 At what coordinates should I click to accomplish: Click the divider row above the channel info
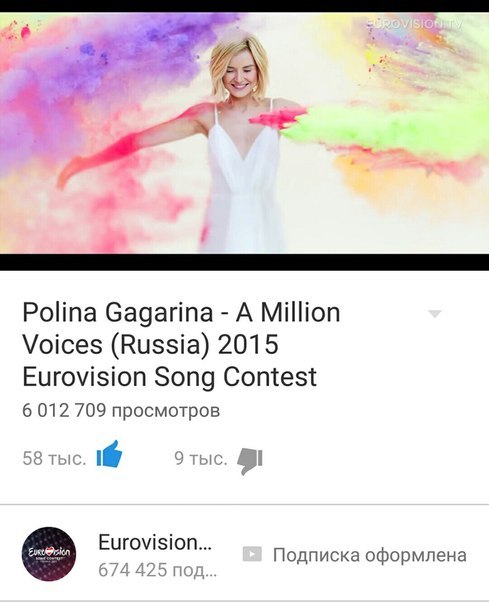click(244, 504)
